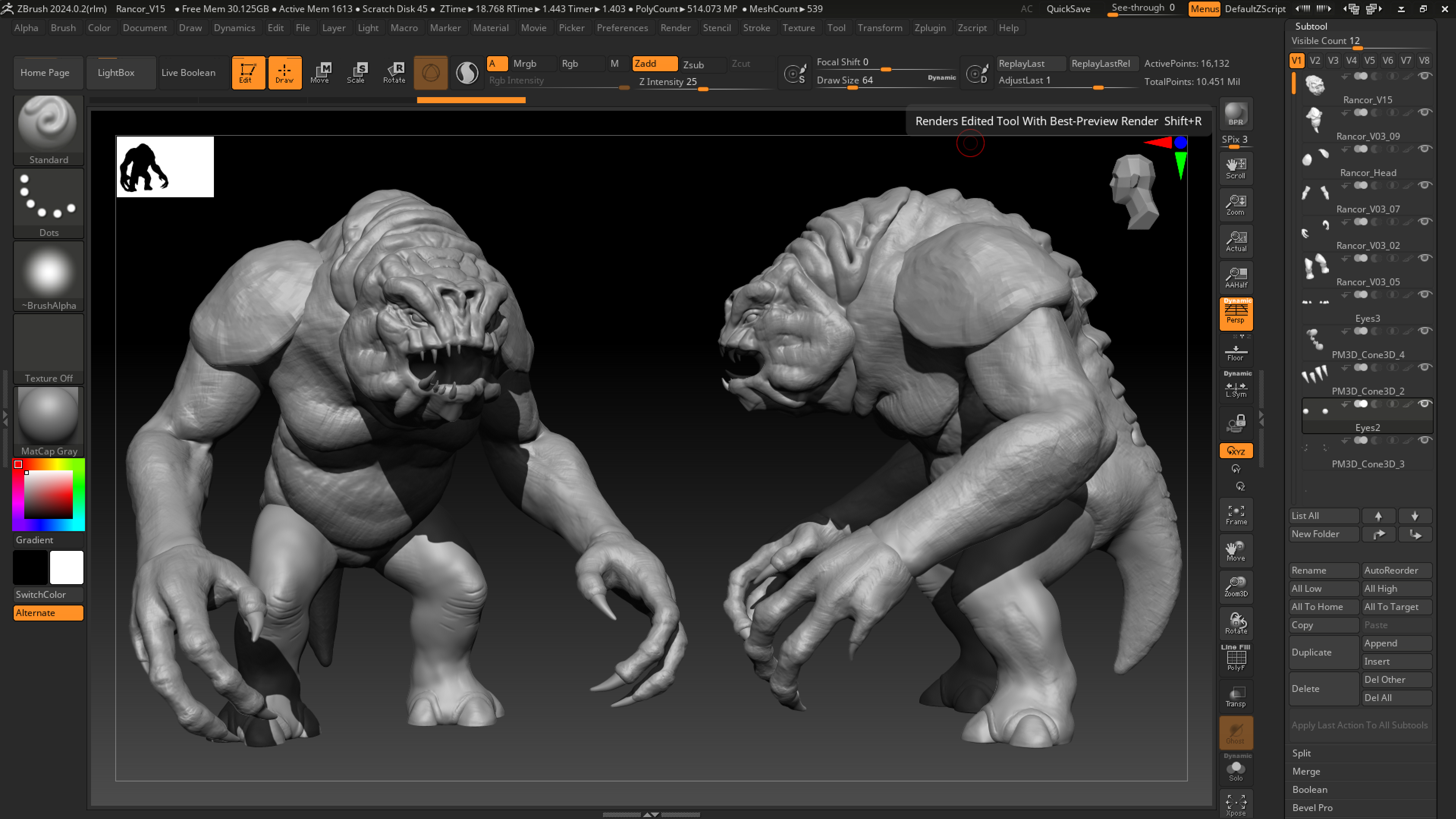Screen dimensions: 1456x819
Task: Open the Bevel Pro section
Action: (x=1312, y=808)
